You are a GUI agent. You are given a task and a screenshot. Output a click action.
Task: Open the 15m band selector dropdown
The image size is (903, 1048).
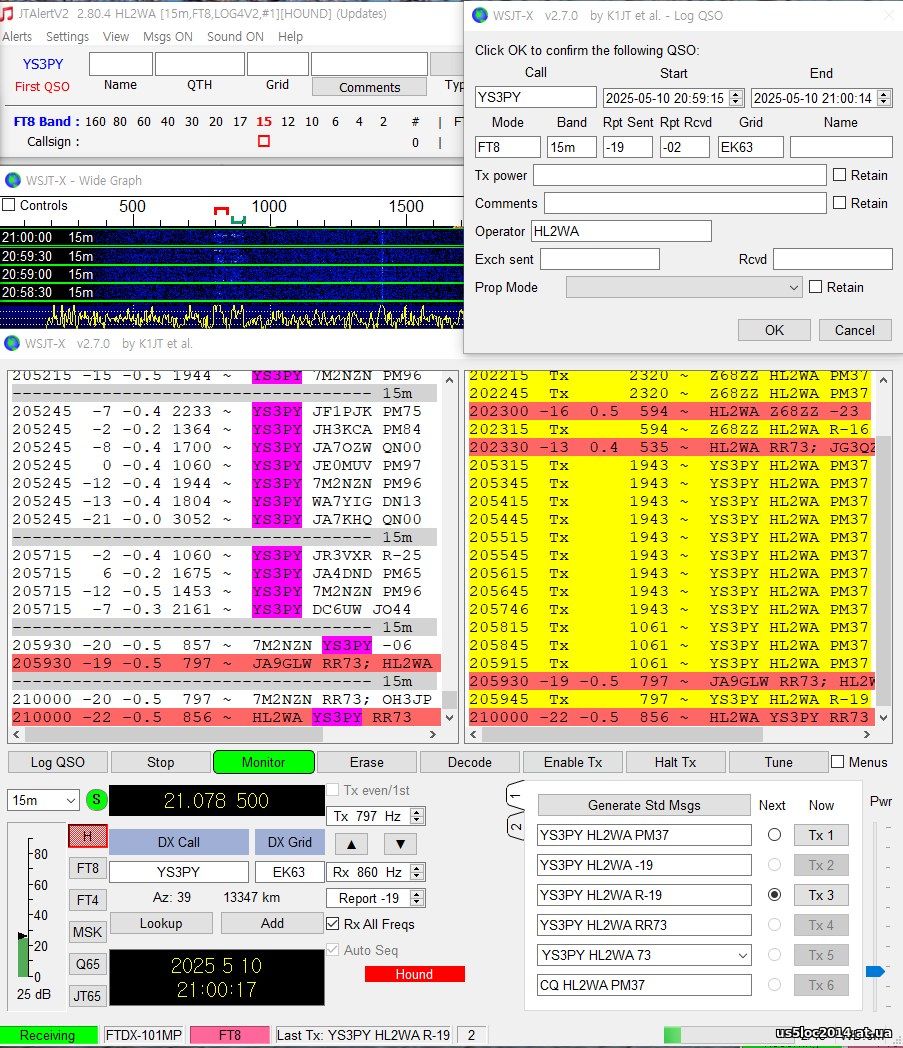43,800
